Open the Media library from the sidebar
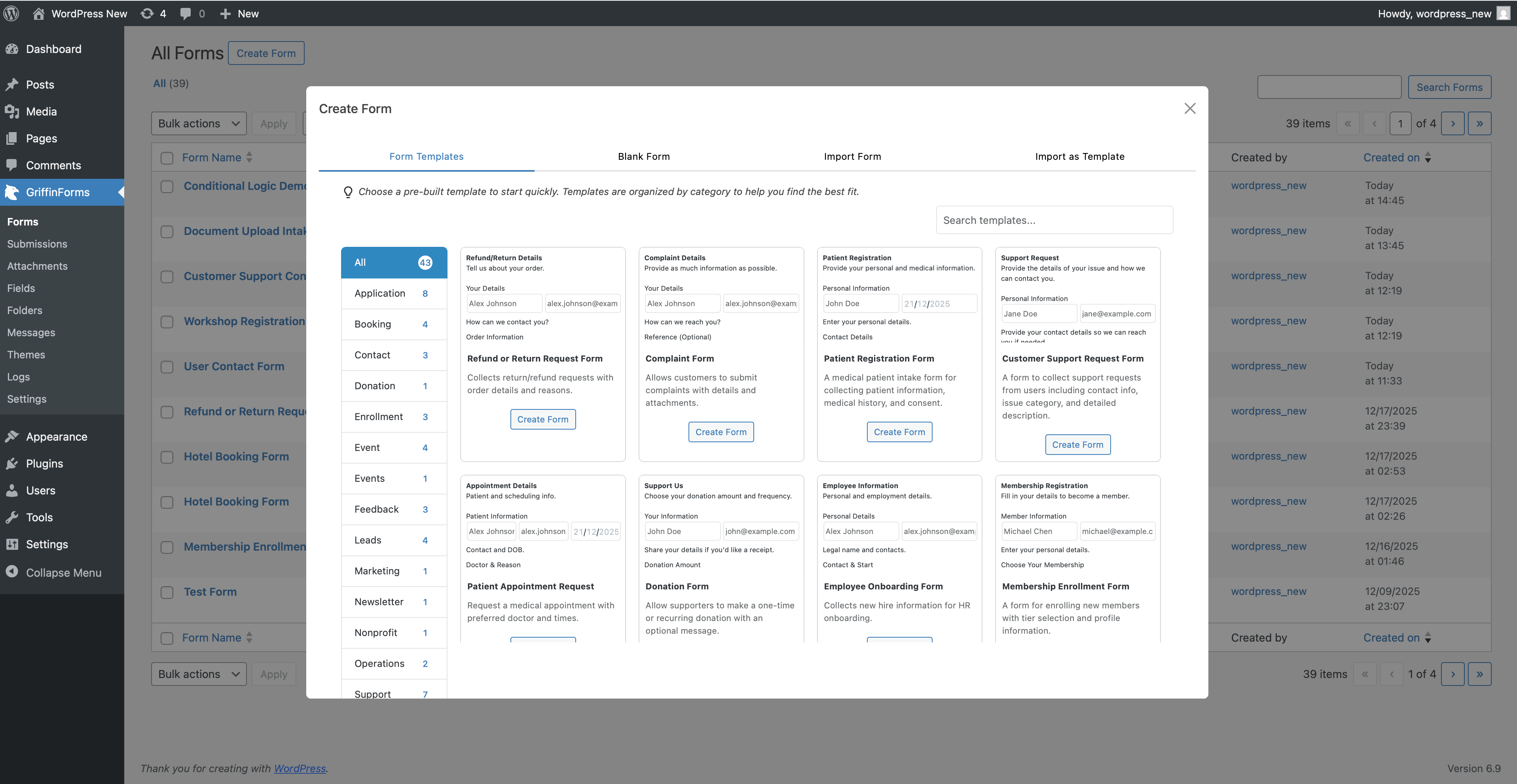This screenshot has height=784, width=1517. point(44,111)
